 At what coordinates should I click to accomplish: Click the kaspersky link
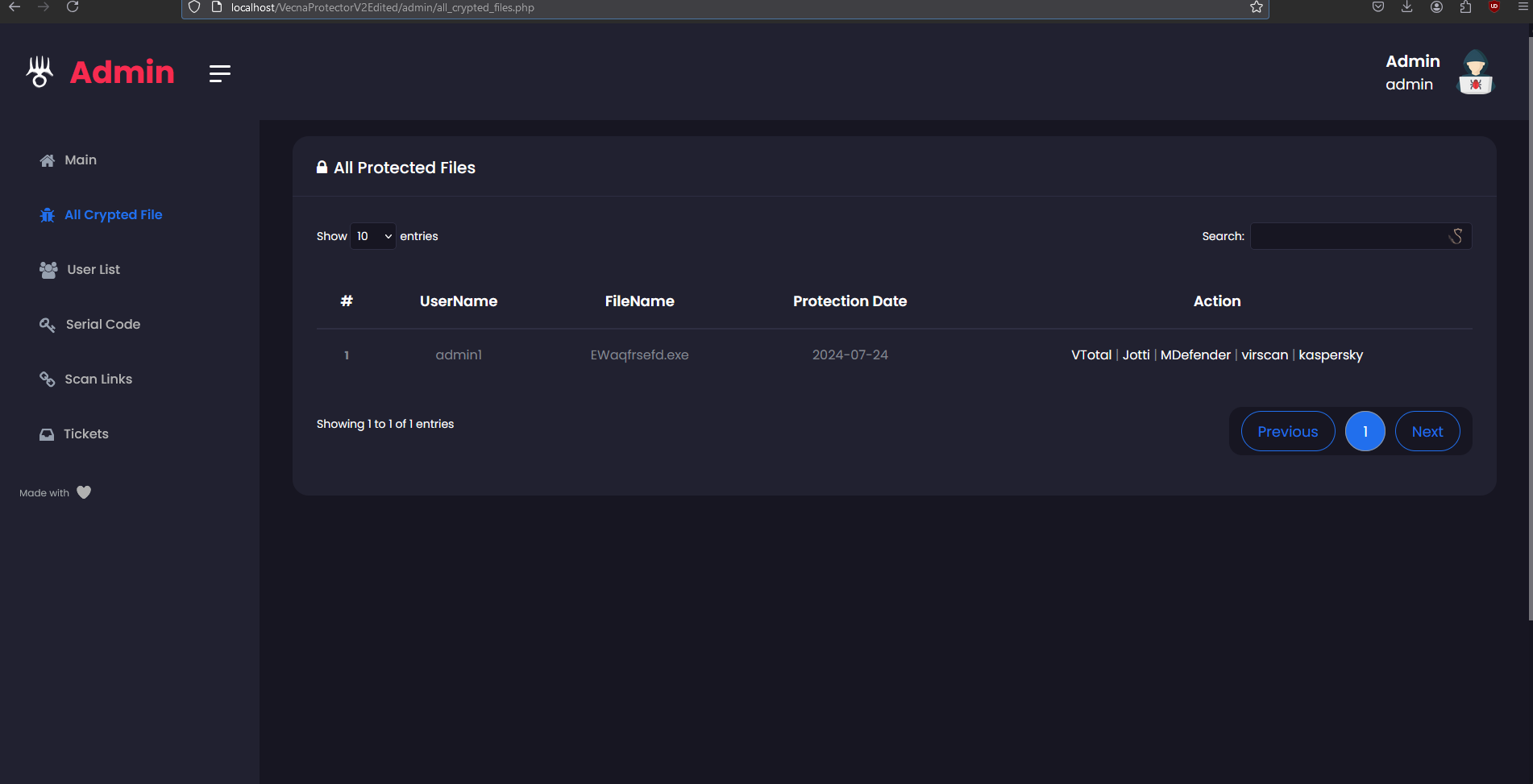[1331, 355]
